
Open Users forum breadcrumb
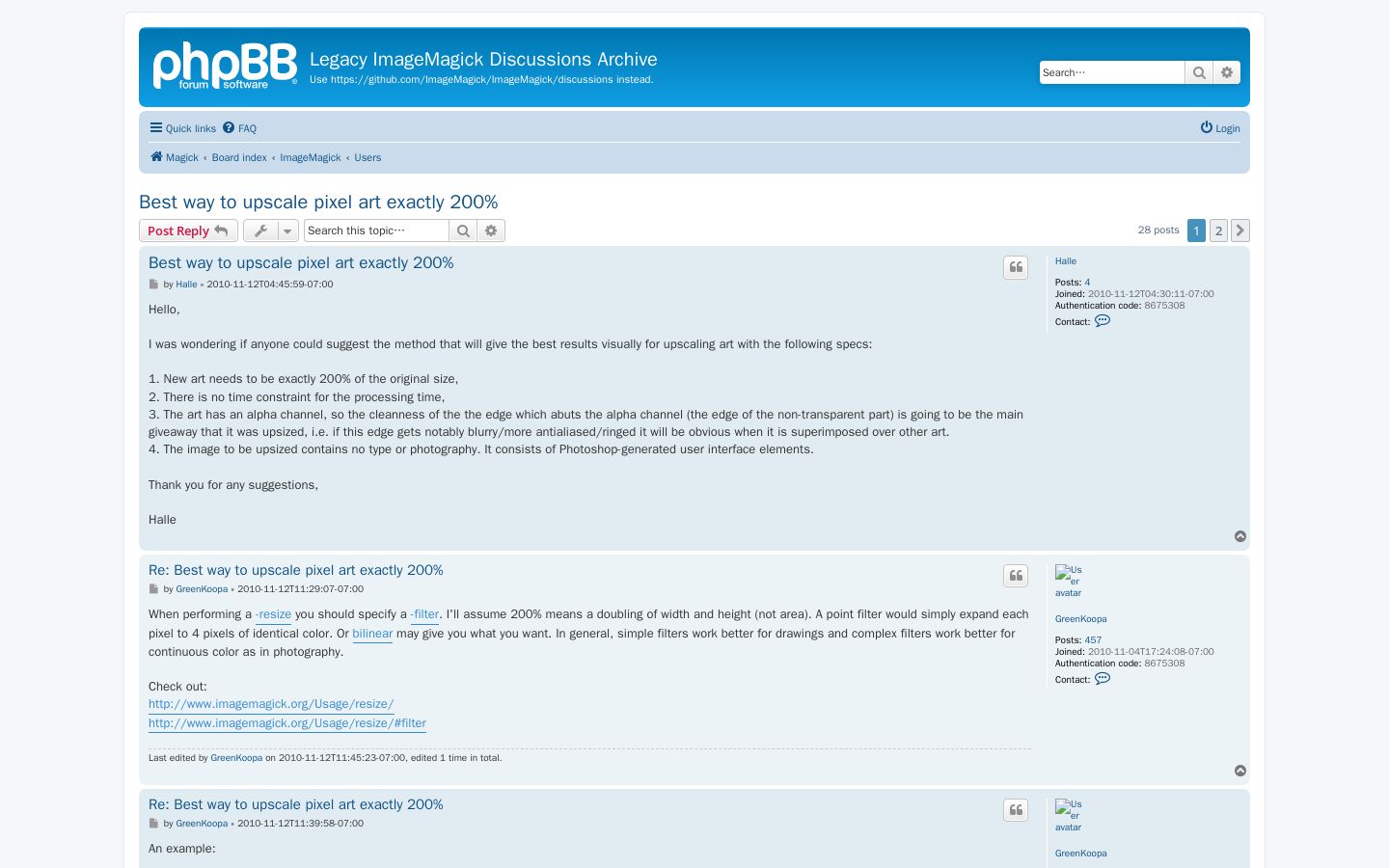(368, 157)
